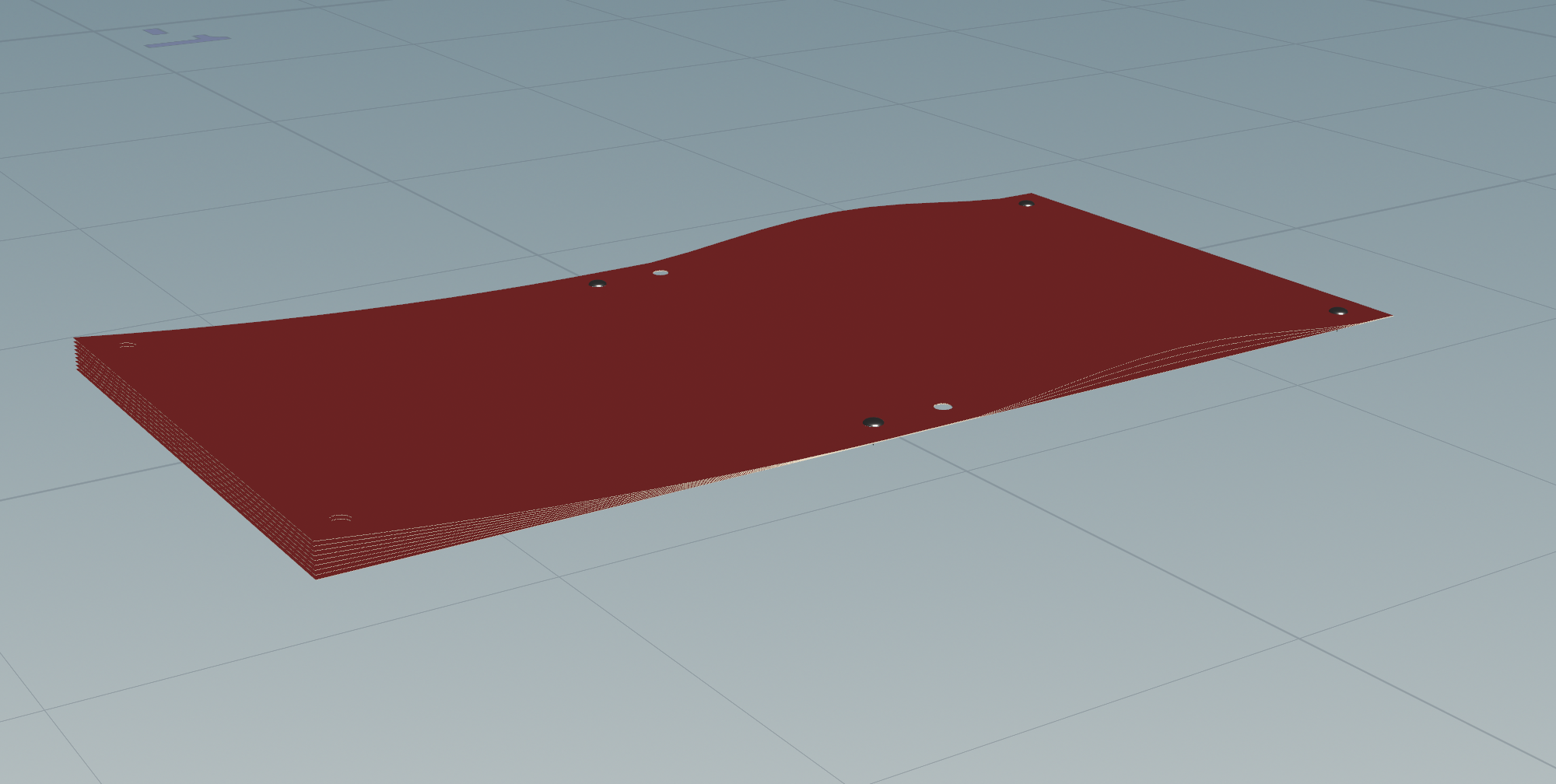Viewport: 1556px width, 784px height.
Task: Click the white hole near the lower-right area
Action: pos(943,406)
